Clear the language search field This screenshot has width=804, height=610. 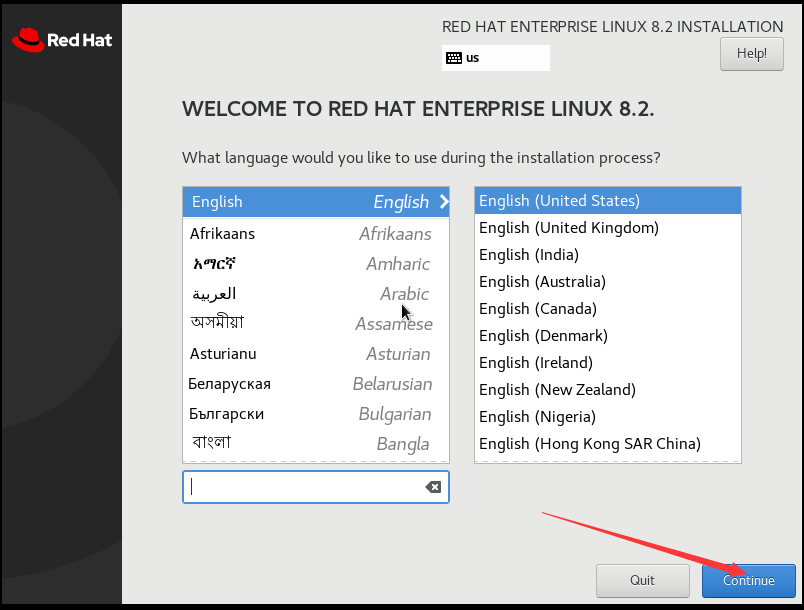point(433,487)
